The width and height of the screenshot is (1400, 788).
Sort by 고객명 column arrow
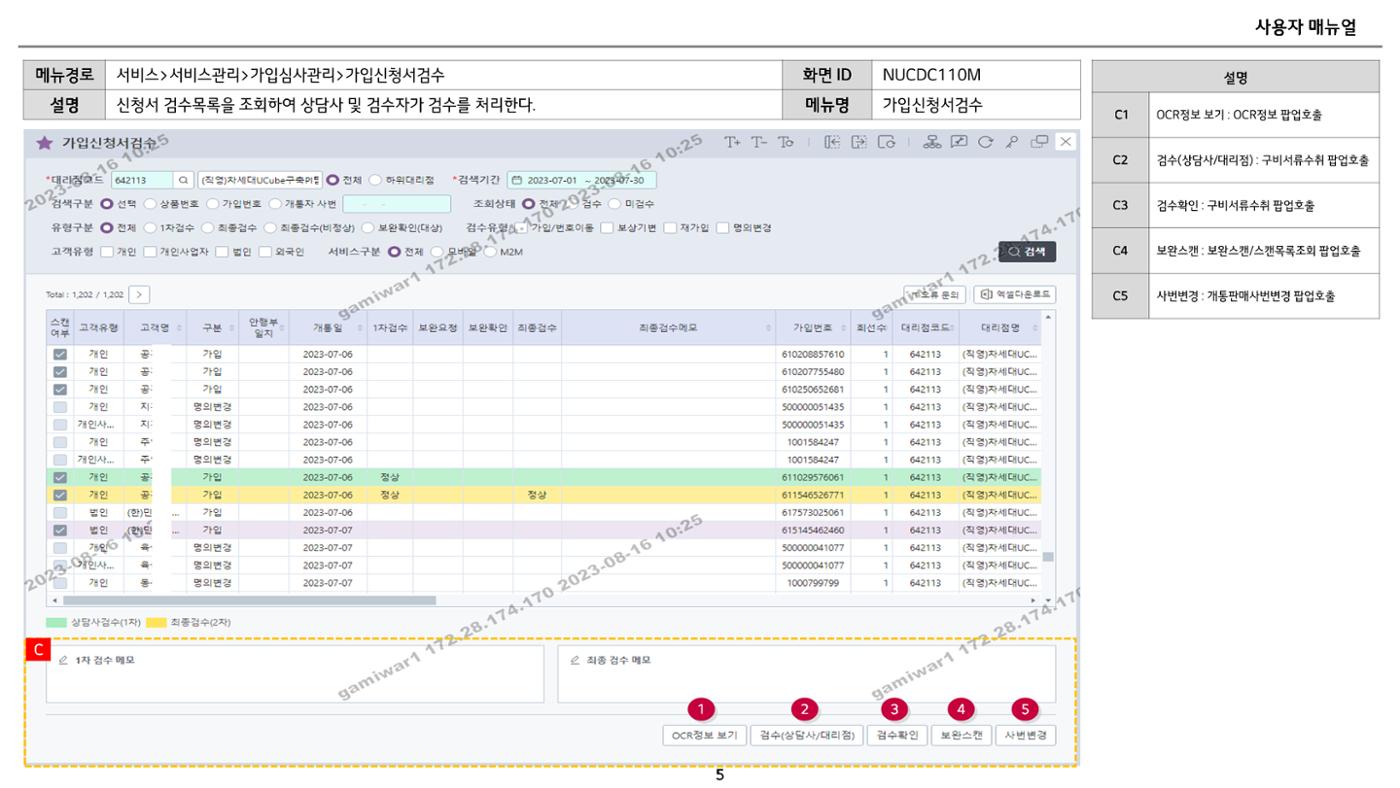(x=177, y=328)
